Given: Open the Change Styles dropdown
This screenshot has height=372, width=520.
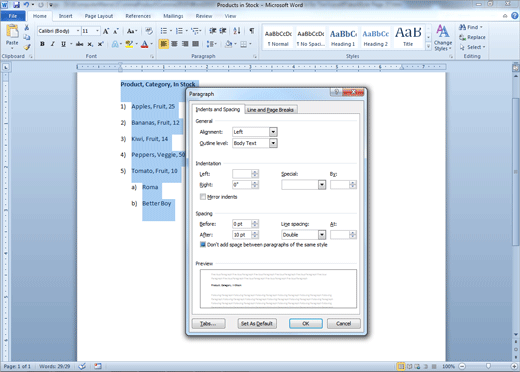Looking at the screenshot, I should coord(443,38).
